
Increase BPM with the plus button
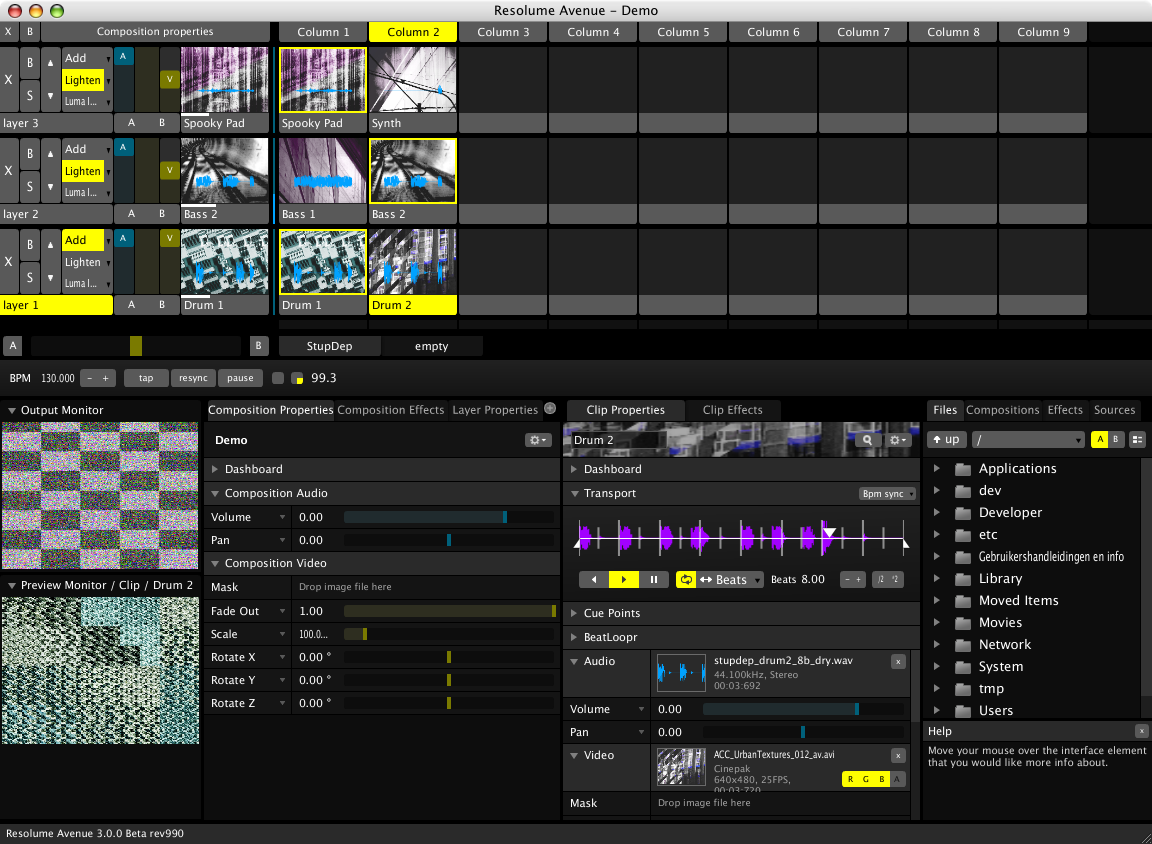(106, 378)
